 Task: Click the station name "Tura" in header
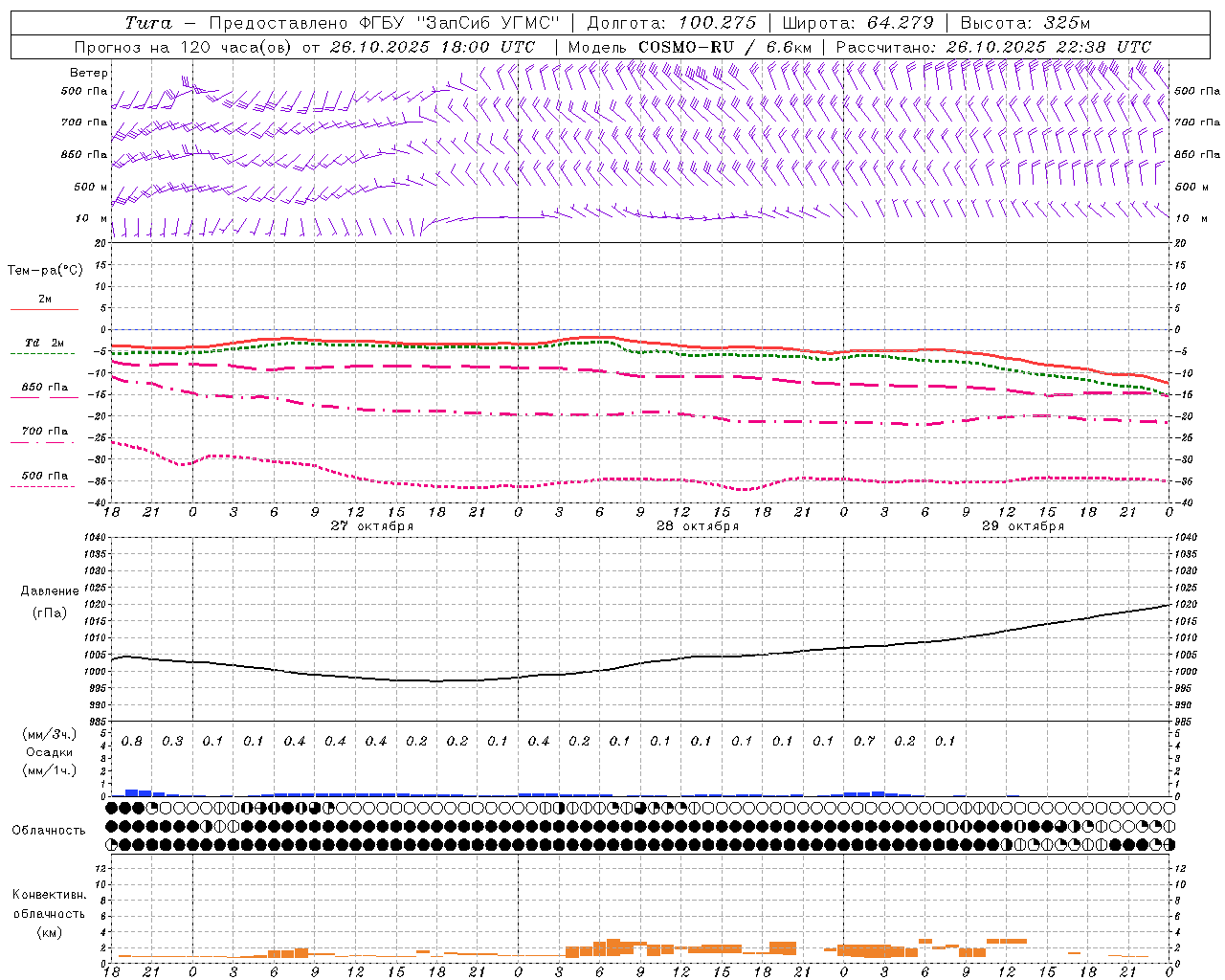click(148, 23)
